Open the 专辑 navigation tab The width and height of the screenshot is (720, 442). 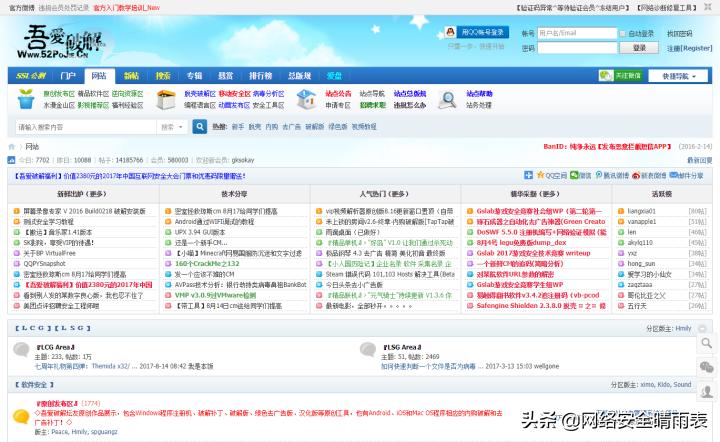click(x=194, y=76)
